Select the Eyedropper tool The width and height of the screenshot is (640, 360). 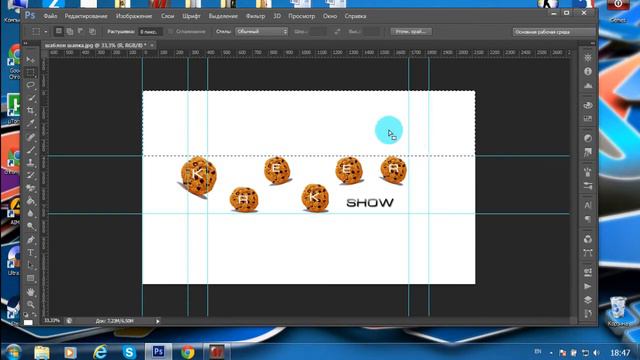[31, 123]
